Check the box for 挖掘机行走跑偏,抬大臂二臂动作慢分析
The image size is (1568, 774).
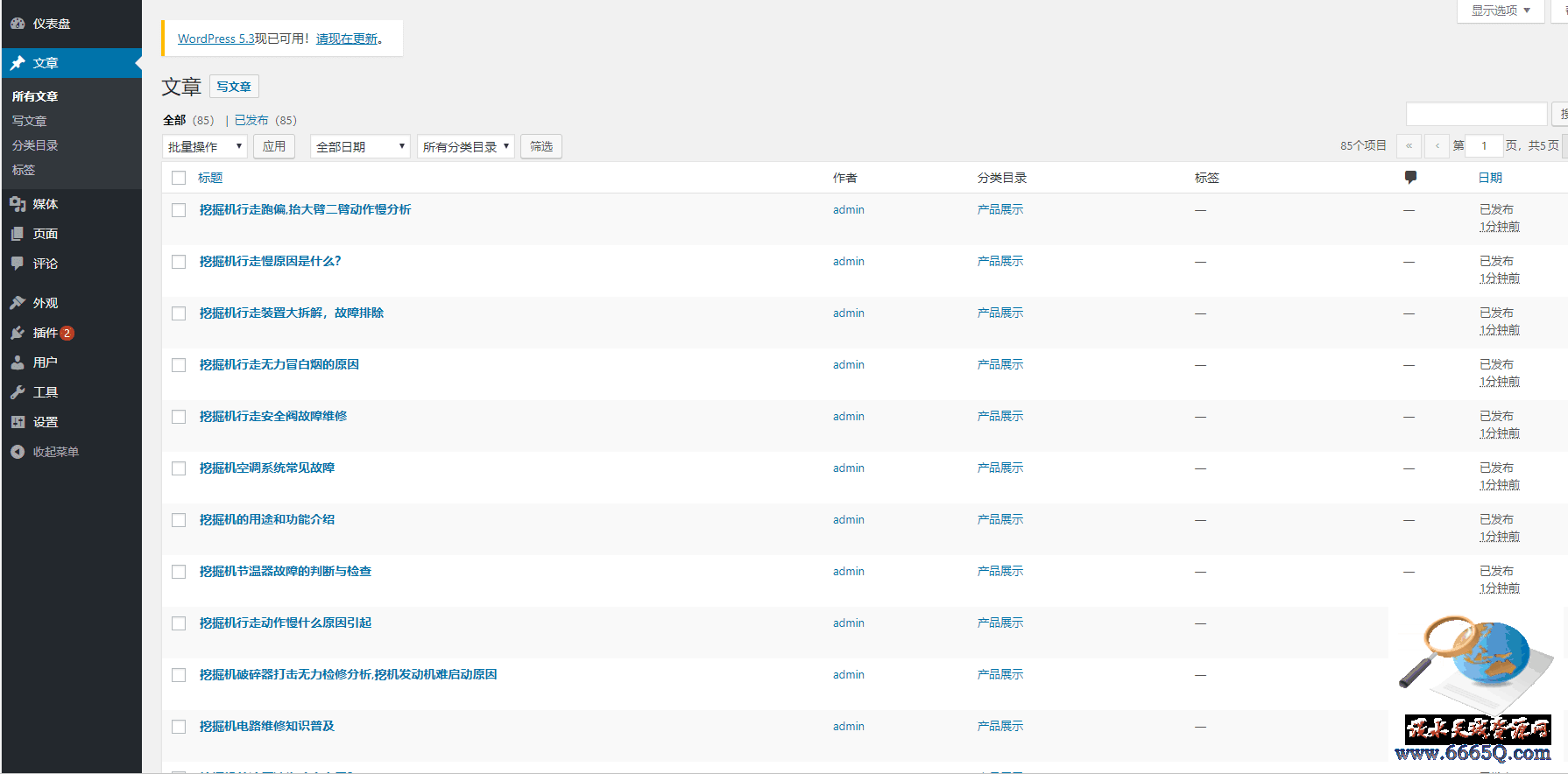[179, 210]
